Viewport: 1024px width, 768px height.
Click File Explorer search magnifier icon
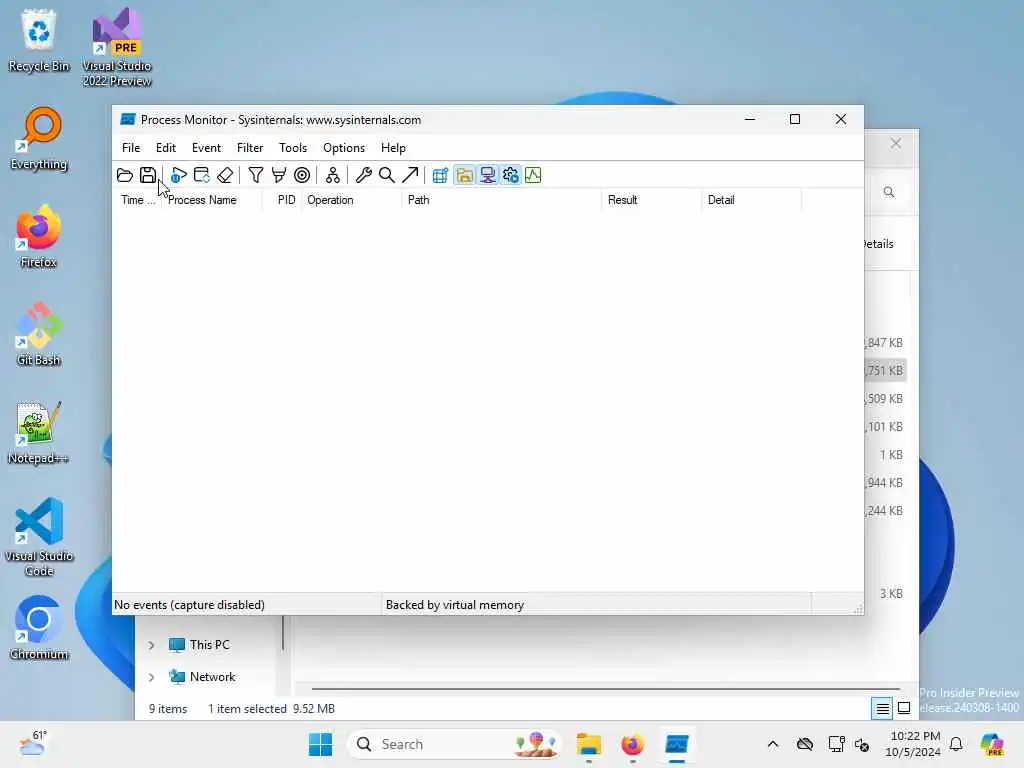point(889,192)
